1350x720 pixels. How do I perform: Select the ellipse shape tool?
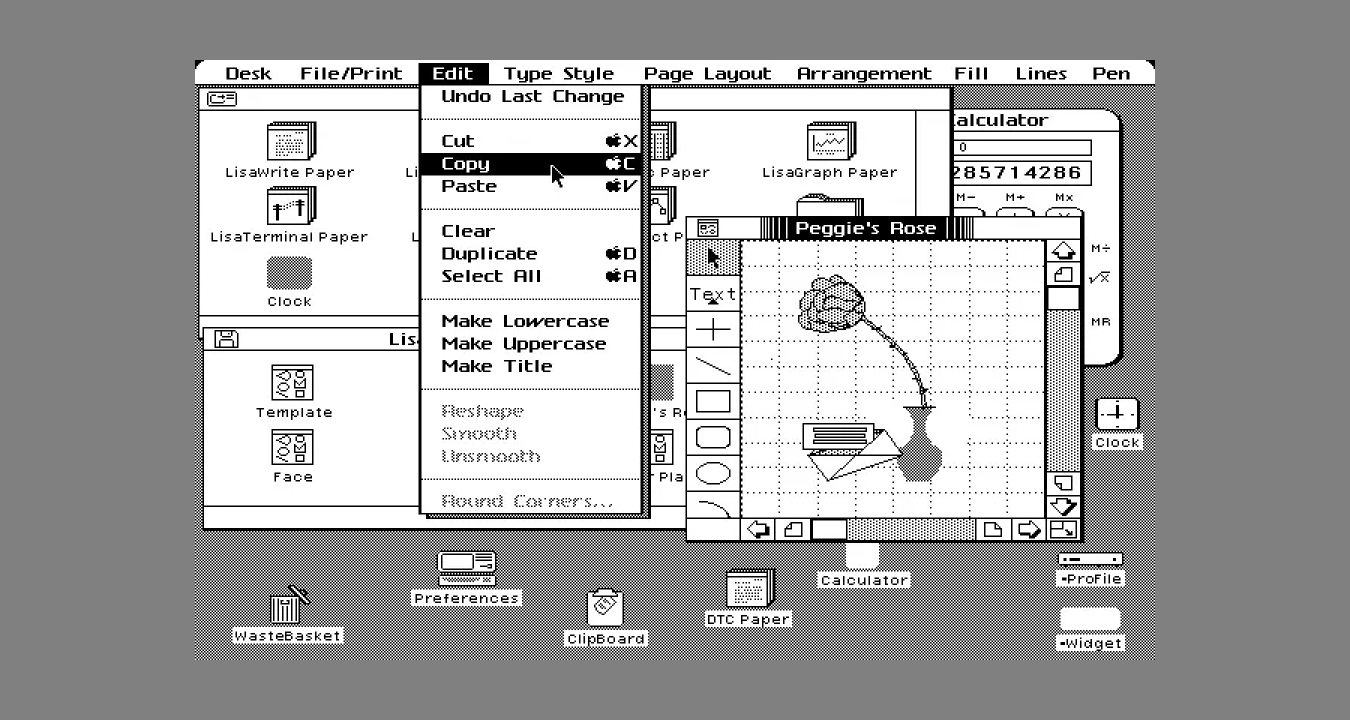[713, 473]
